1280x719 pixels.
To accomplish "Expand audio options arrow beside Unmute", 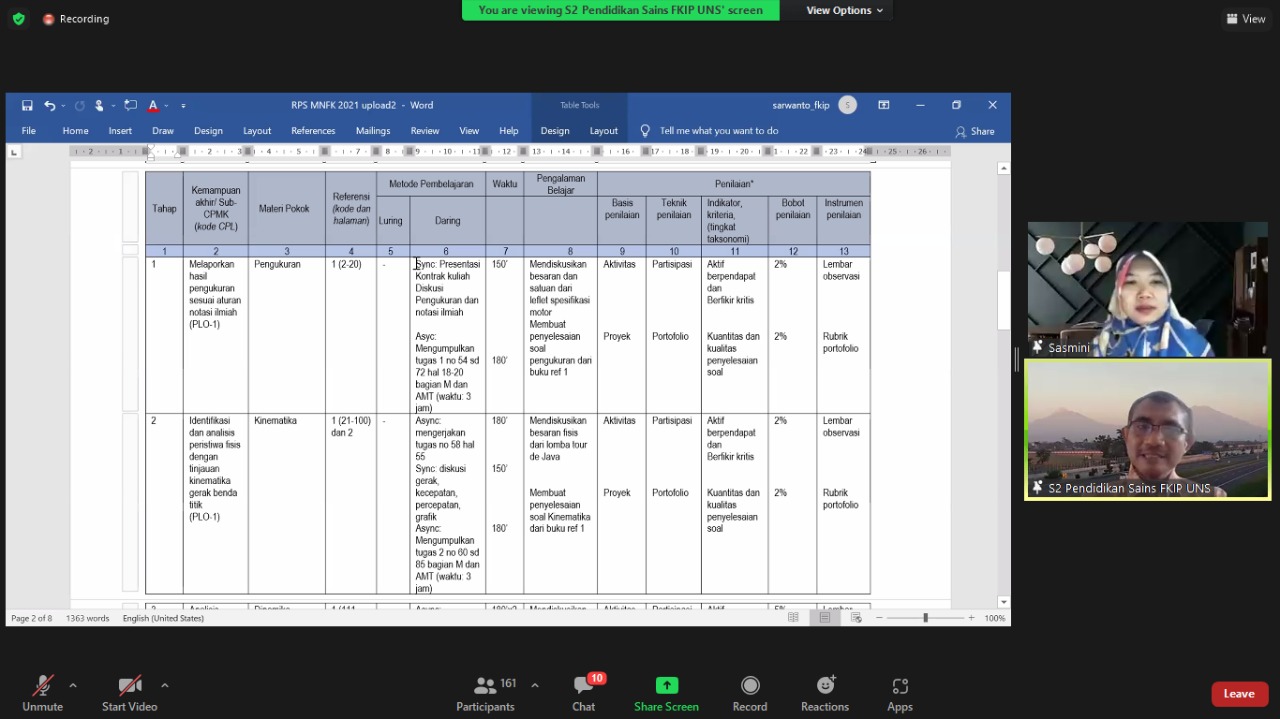I will 73,685.
